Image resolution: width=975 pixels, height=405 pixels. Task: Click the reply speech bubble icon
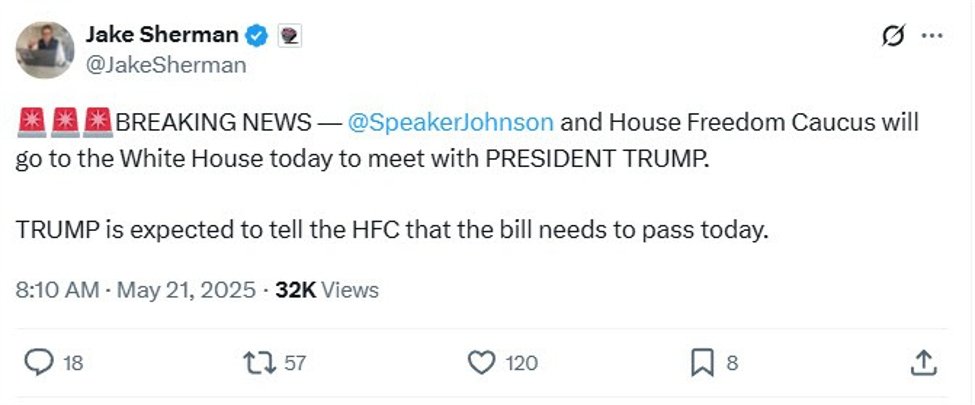(x=37, y=363)
